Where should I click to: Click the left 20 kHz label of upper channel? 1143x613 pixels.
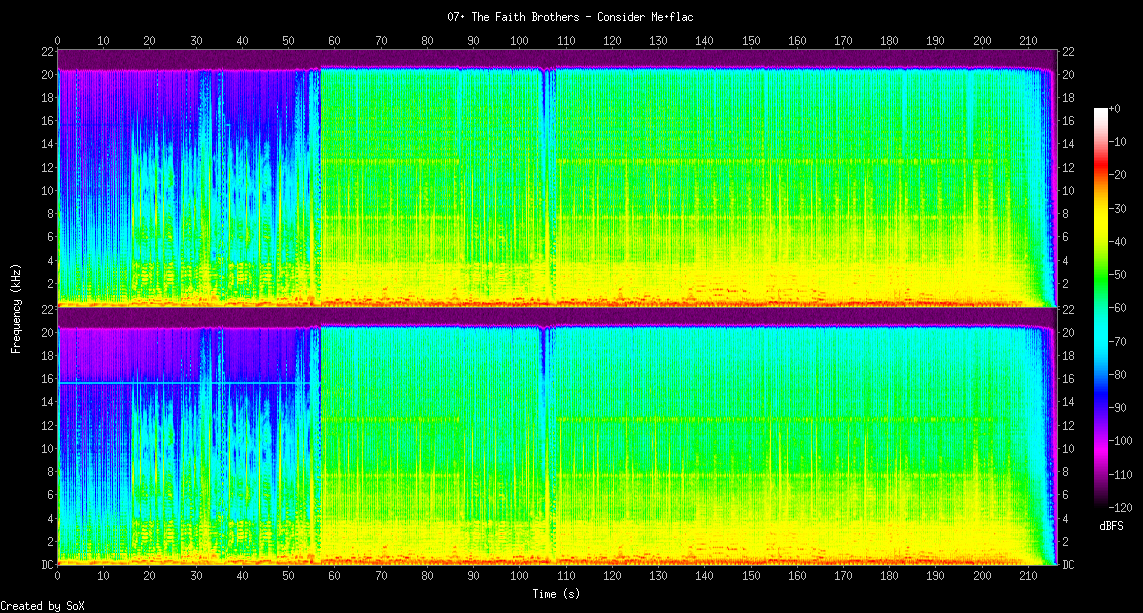(47, 75)
